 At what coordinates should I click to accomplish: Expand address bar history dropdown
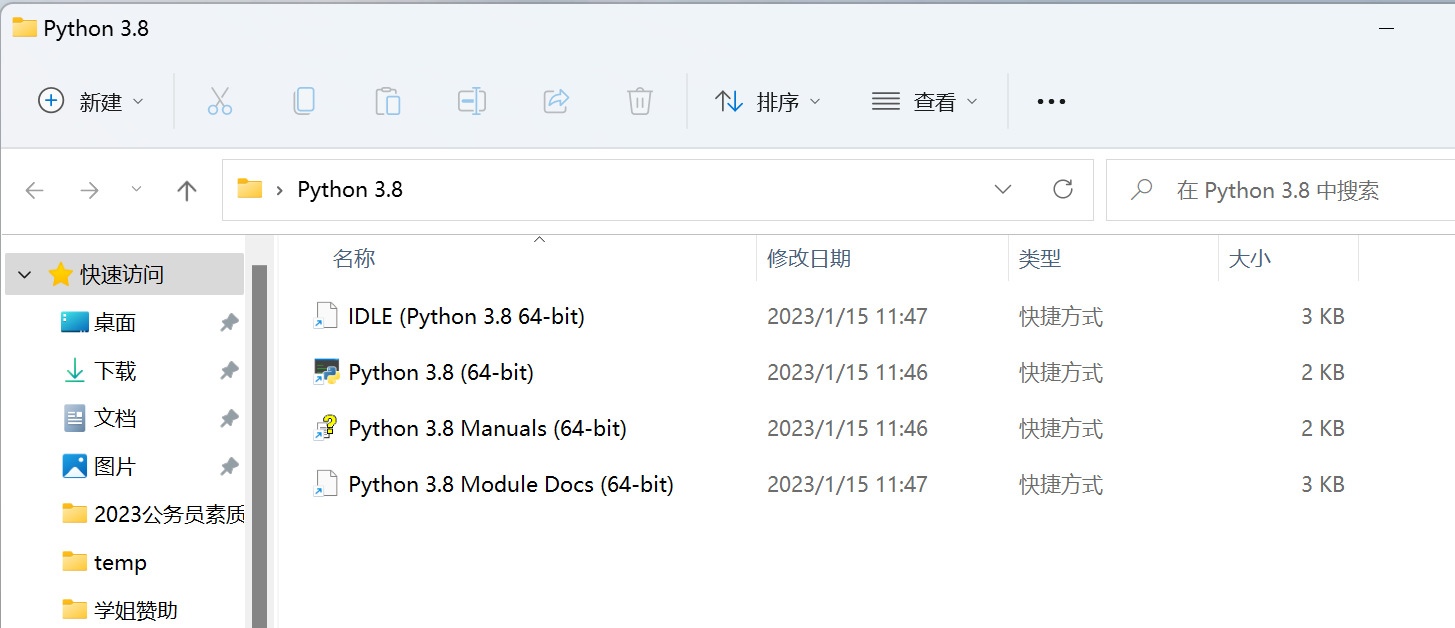[1003, 189]
